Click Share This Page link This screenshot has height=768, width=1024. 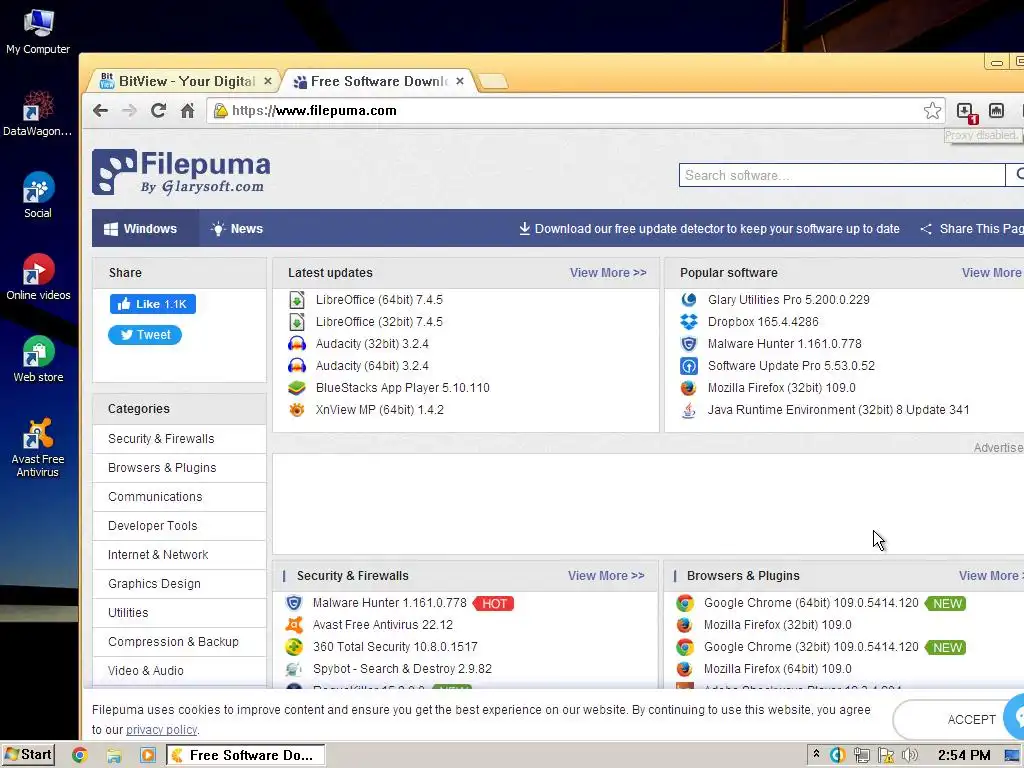(972, 229)
